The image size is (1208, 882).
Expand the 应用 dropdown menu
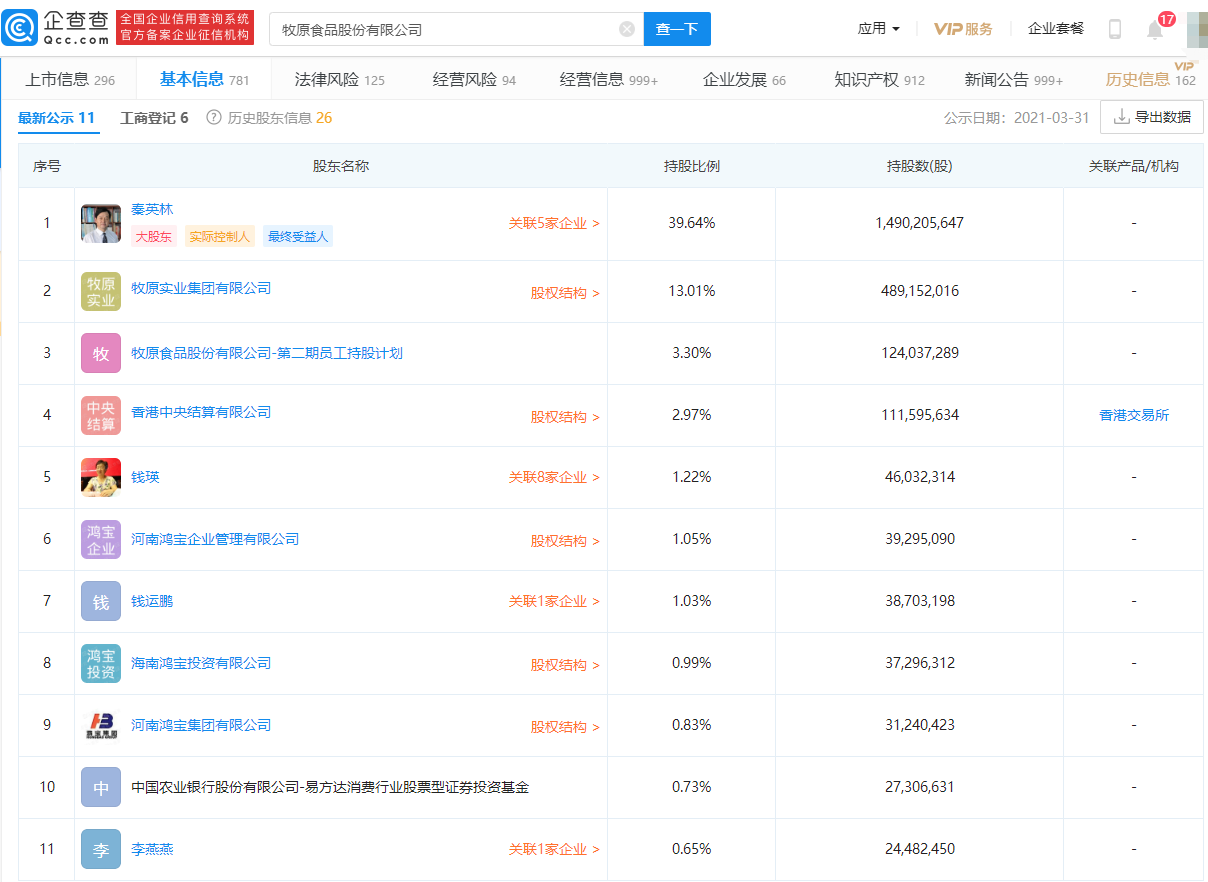(x=879, y=29)
